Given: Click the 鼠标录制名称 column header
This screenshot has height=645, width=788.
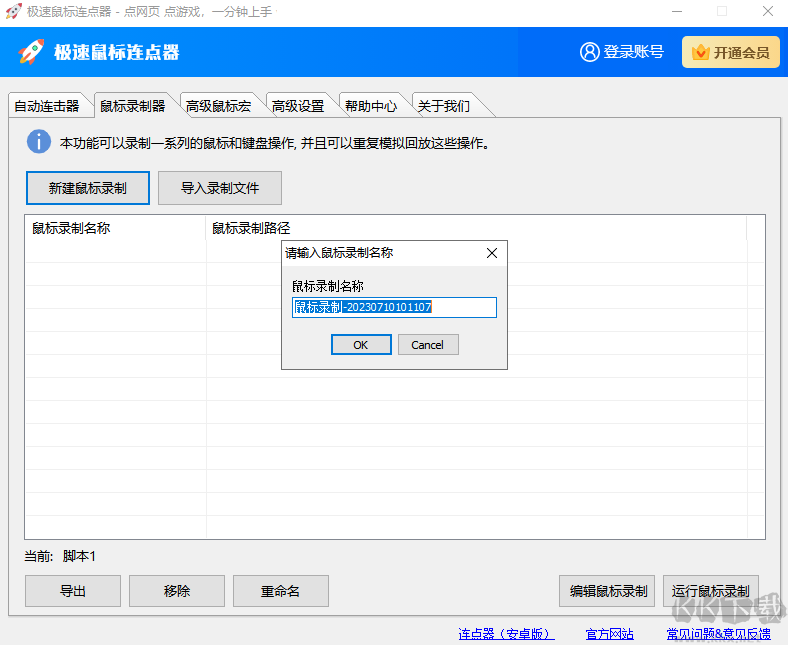Looking at the screenshot, I should 116,228.
